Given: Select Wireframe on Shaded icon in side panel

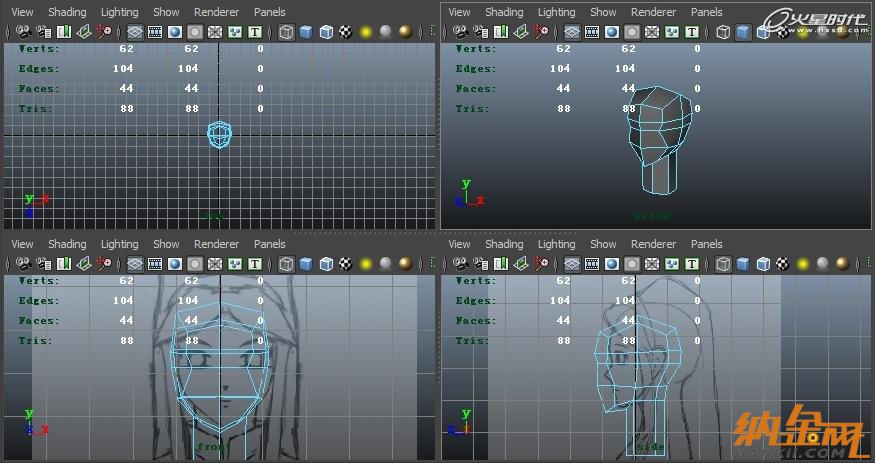Looking at the screenshot, I should (763, 264).
